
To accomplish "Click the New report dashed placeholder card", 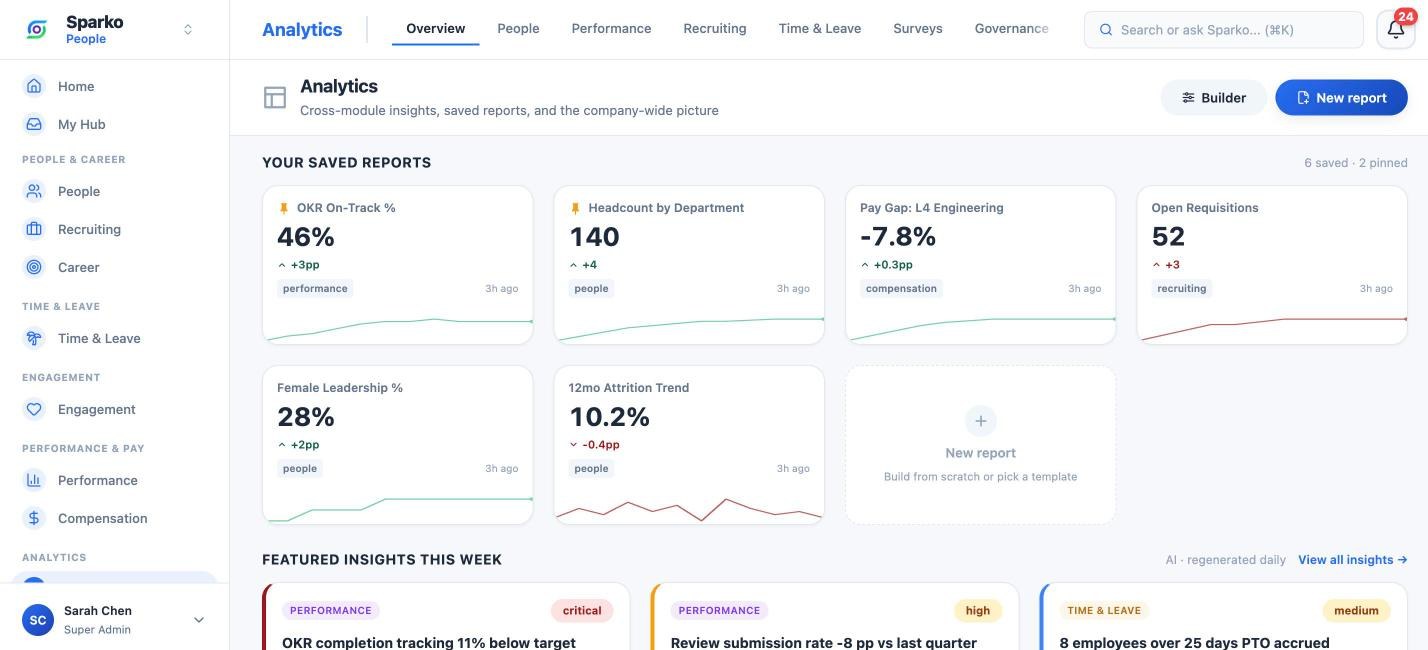I will 981,445.
